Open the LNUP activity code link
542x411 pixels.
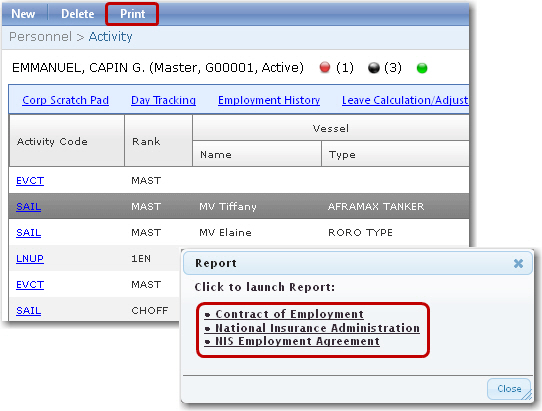[x=30, y=258]
